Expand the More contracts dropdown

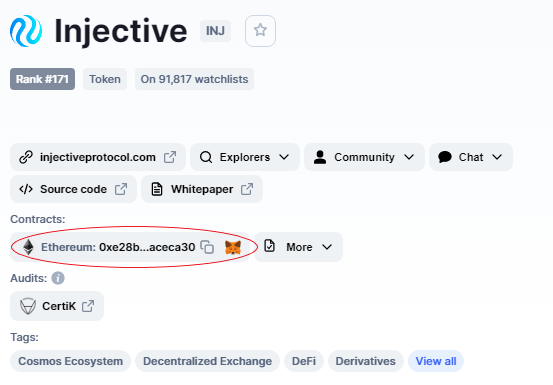298,247
